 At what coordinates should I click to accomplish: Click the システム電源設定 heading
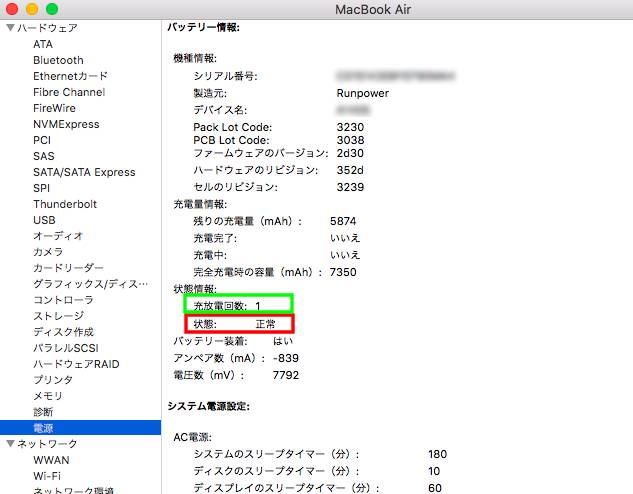209,406
